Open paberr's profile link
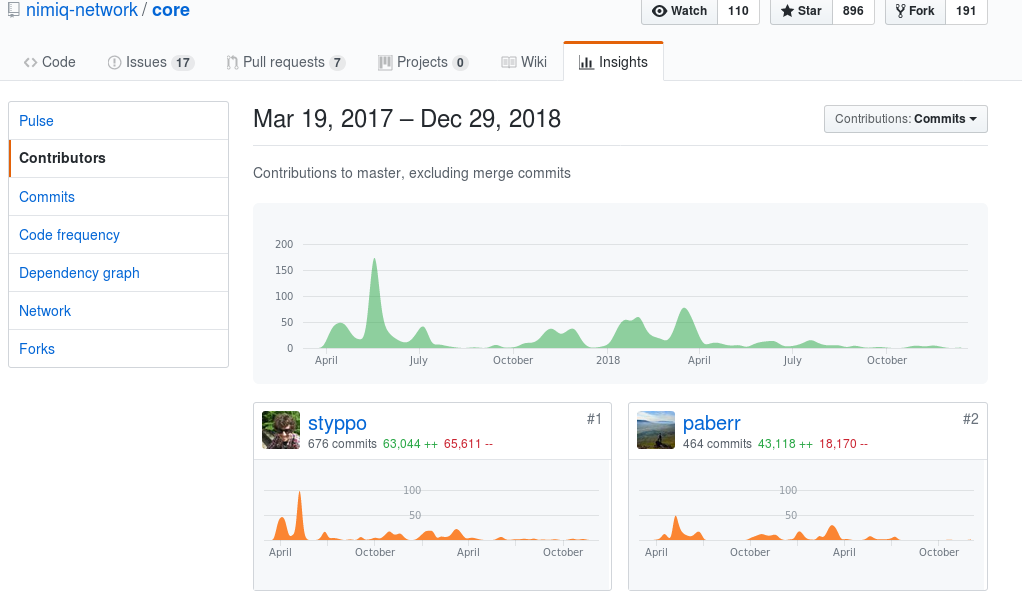 pyautogui.click(x=712, y=423)
